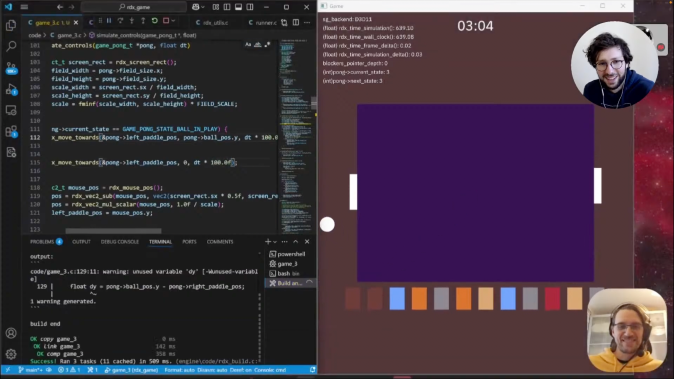This screenshot has height=379, width=674.
Task: Open the Source Control view
Action: coord(11,67)
